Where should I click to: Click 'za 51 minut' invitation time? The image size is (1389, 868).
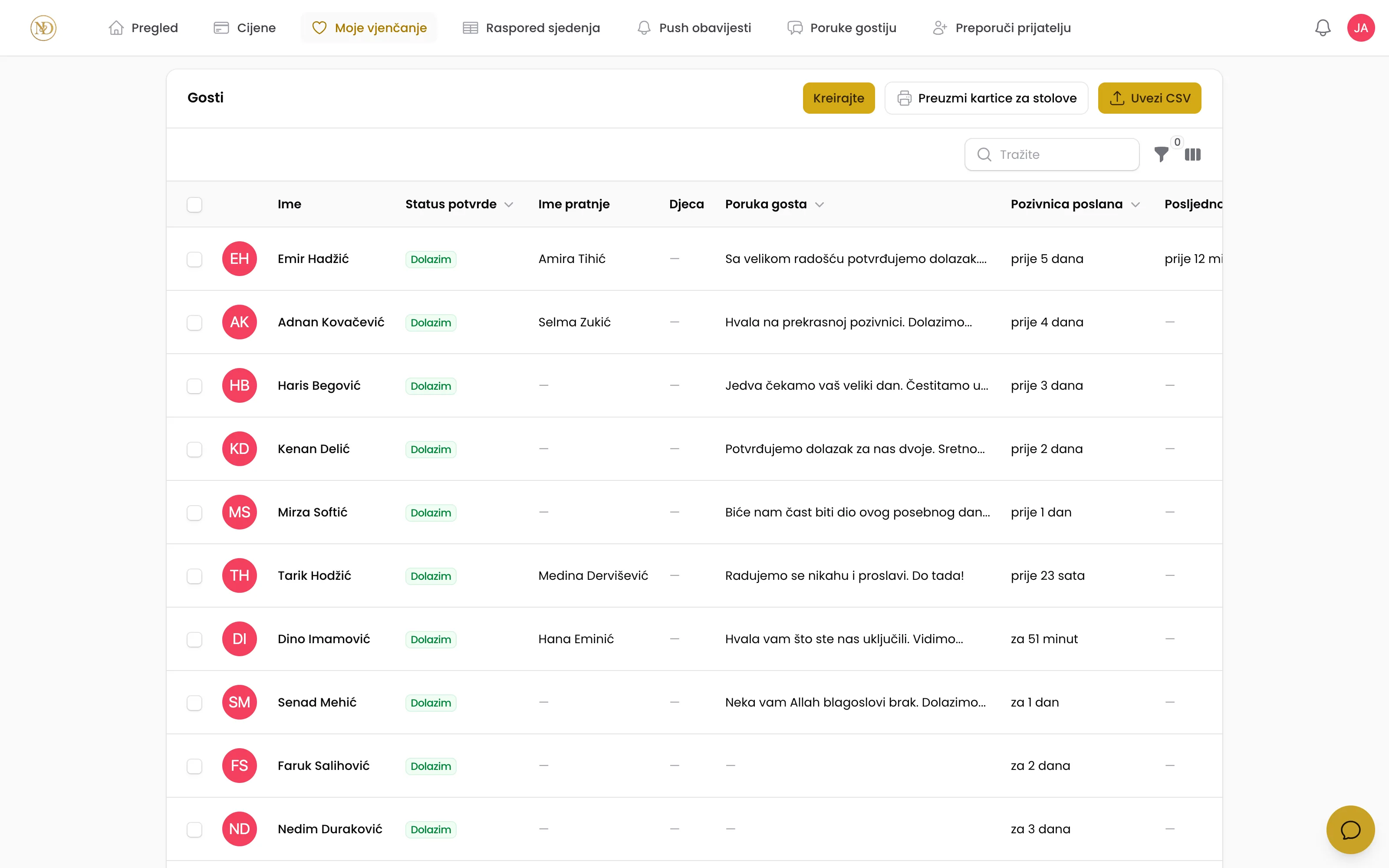tap(1044, 639)
